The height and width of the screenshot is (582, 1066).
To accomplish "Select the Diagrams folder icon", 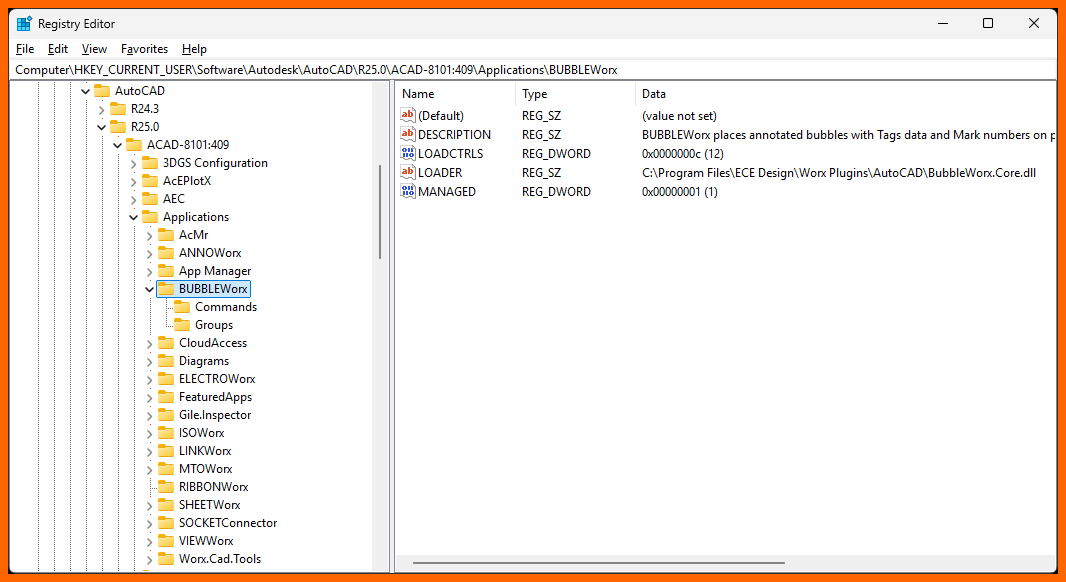I will point(166,361).
